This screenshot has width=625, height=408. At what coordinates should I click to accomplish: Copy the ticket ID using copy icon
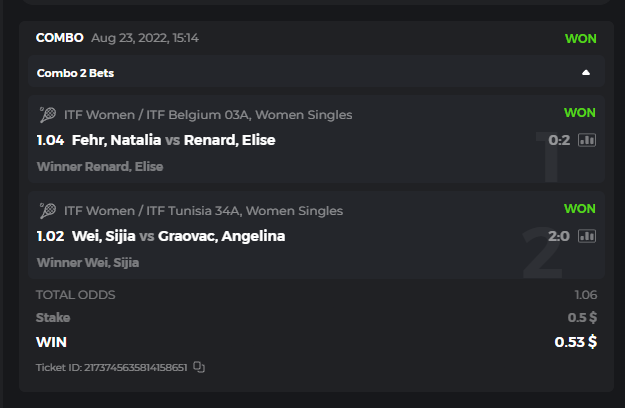coord(199,367)
